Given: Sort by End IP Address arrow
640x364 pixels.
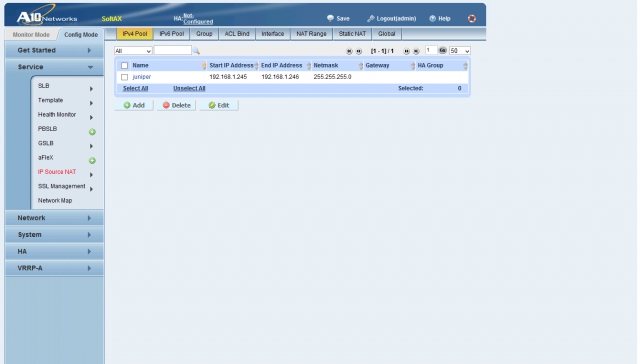Looking at the screenshot, I should point(309,66).
